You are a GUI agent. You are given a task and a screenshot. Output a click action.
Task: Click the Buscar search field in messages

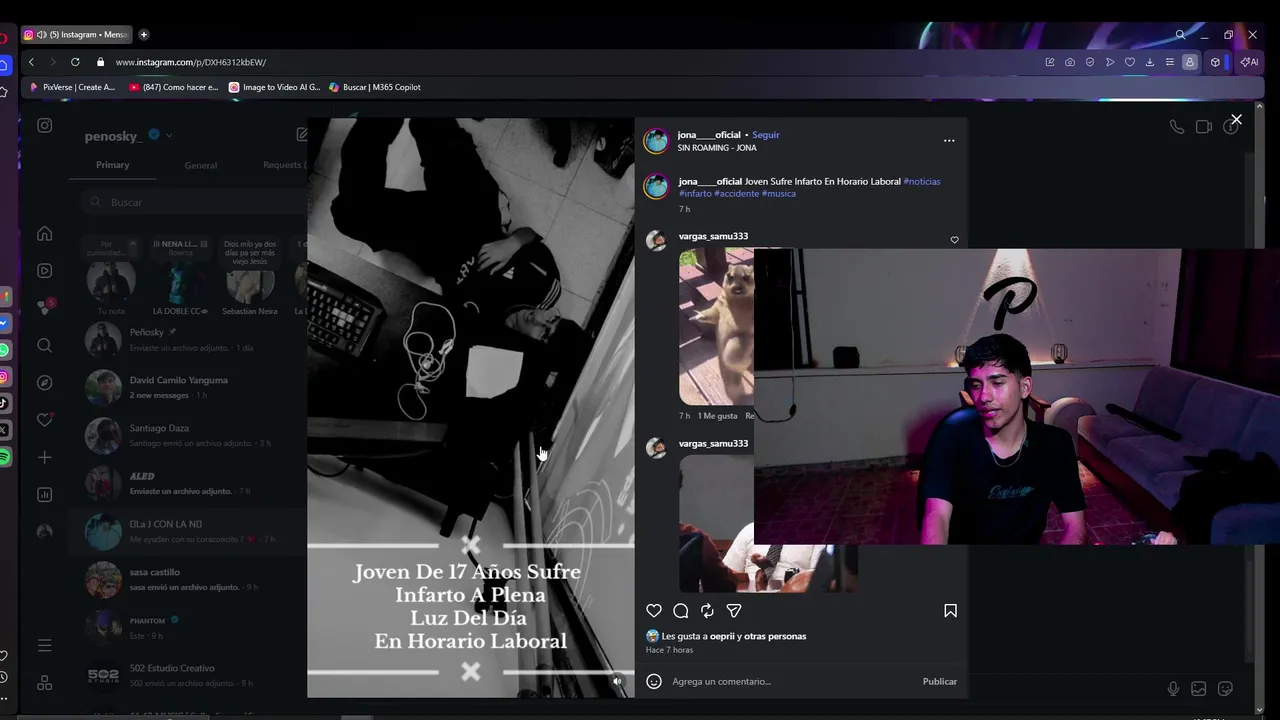[x=195, y=202]
